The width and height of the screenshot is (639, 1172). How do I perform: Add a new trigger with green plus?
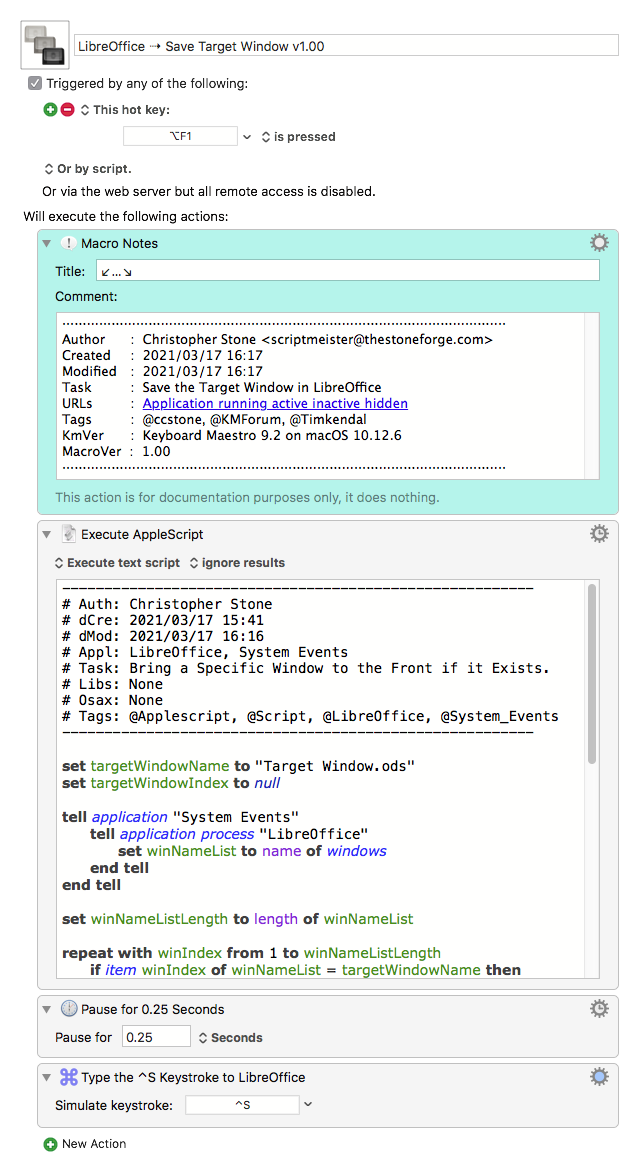50,109
